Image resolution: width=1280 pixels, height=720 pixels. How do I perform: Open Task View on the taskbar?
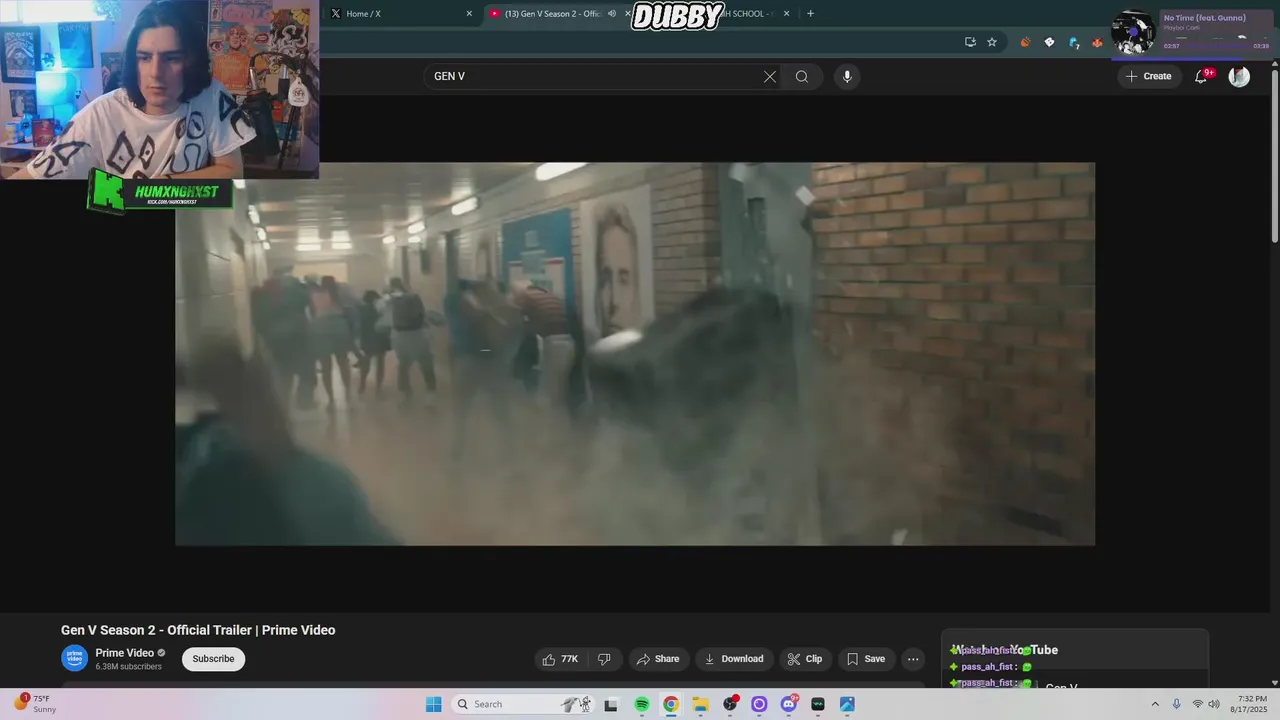pyautogui.click(x=611, y=704)
